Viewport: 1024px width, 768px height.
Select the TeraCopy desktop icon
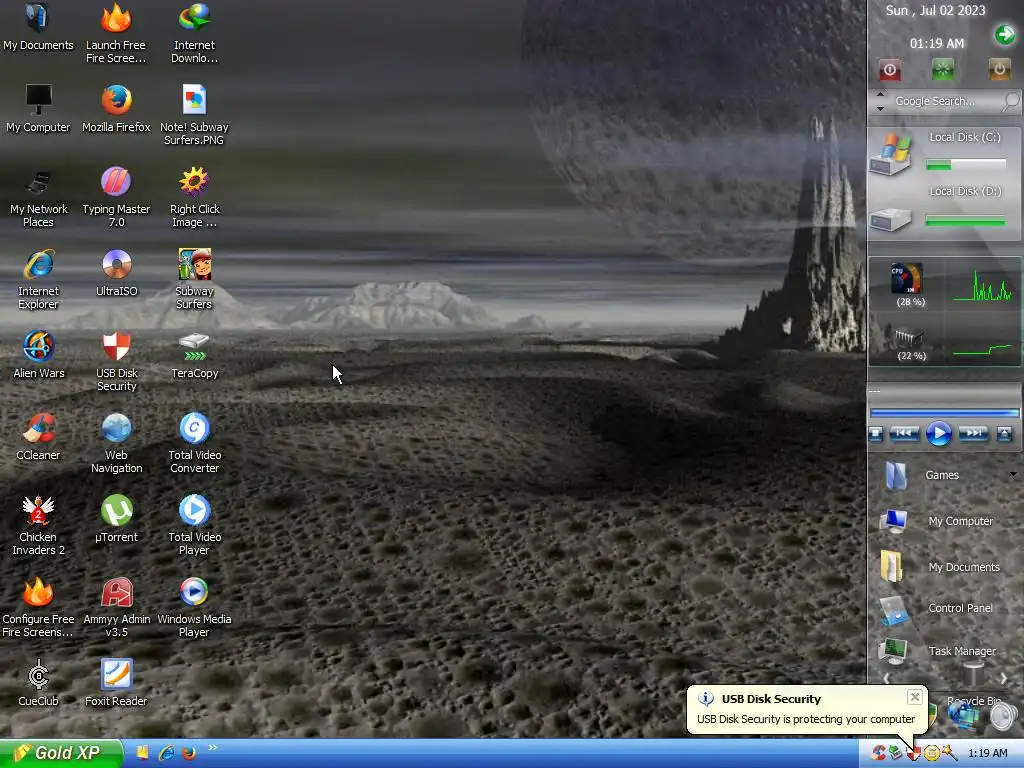pyautogui.click(x=194, y=355)
